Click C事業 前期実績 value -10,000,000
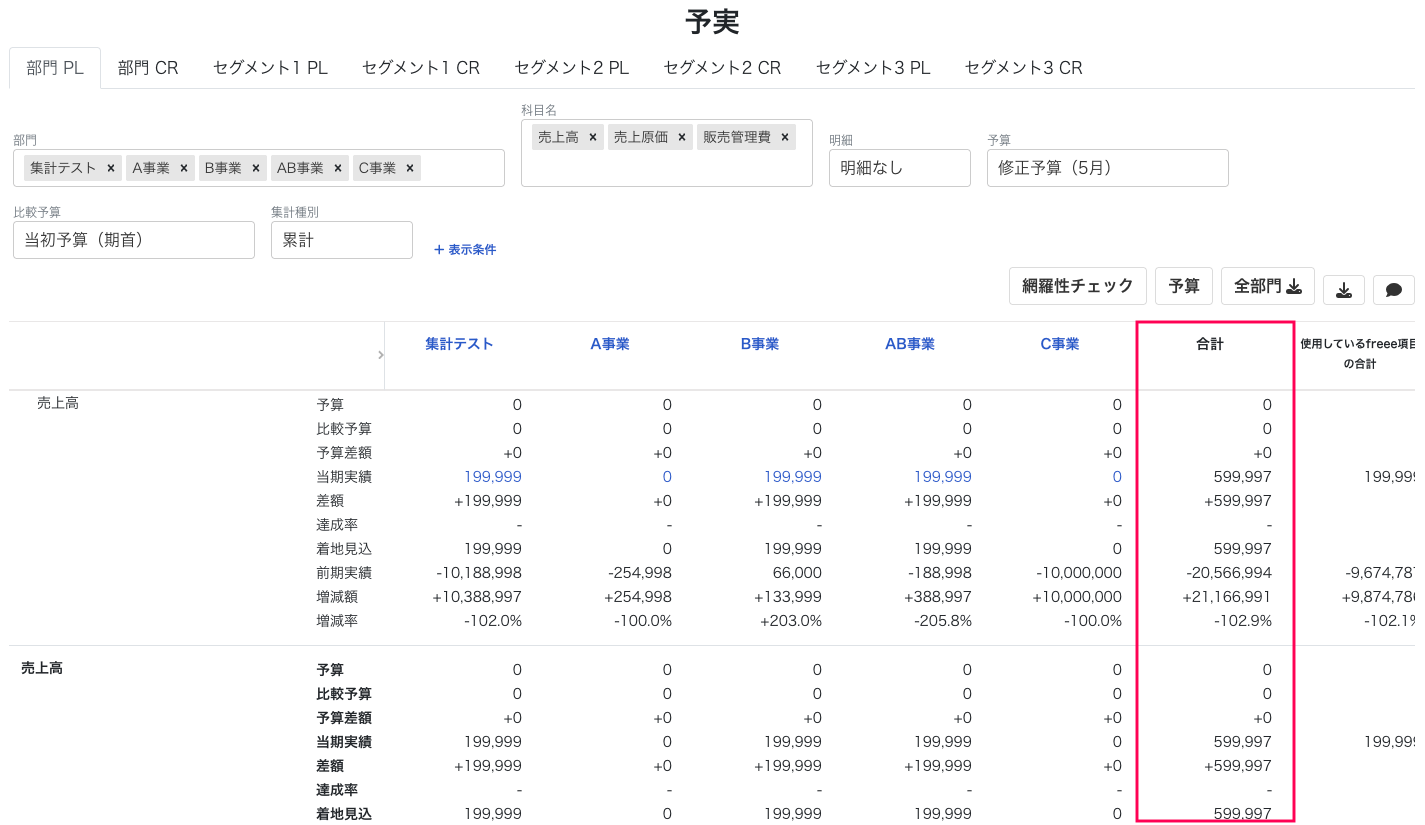Image resolution: width=1425 pixels, height=825 pixels. click(1079, 573)
